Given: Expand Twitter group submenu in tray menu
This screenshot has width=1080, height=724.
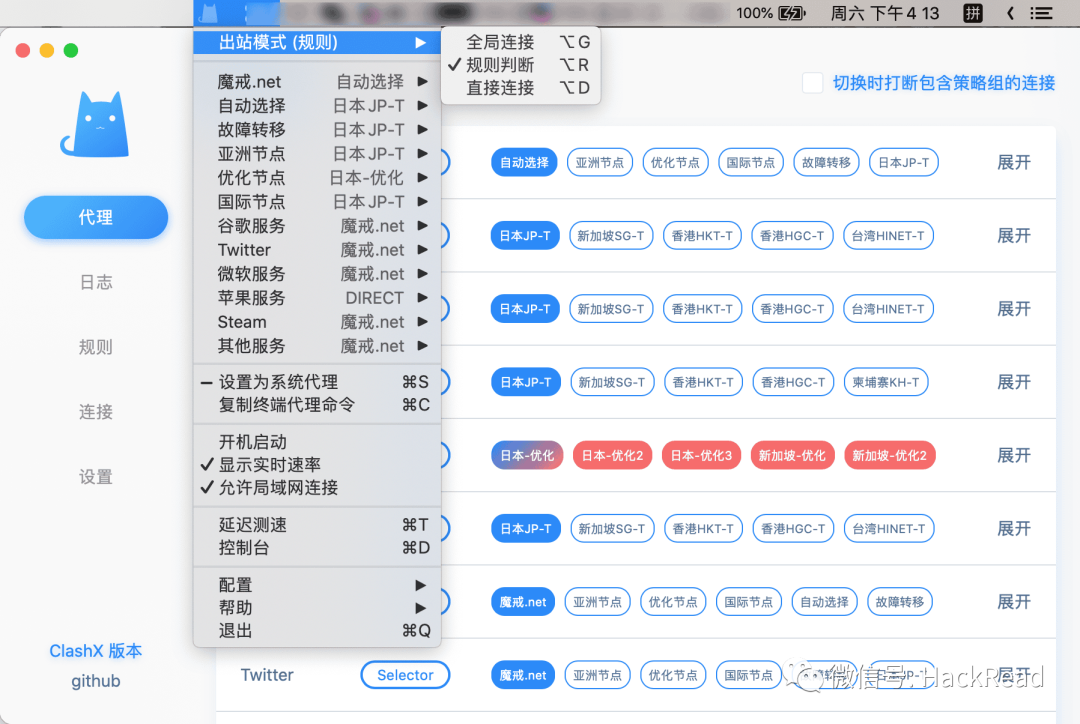Looking at the screenshot, I should tap(317, 250).
